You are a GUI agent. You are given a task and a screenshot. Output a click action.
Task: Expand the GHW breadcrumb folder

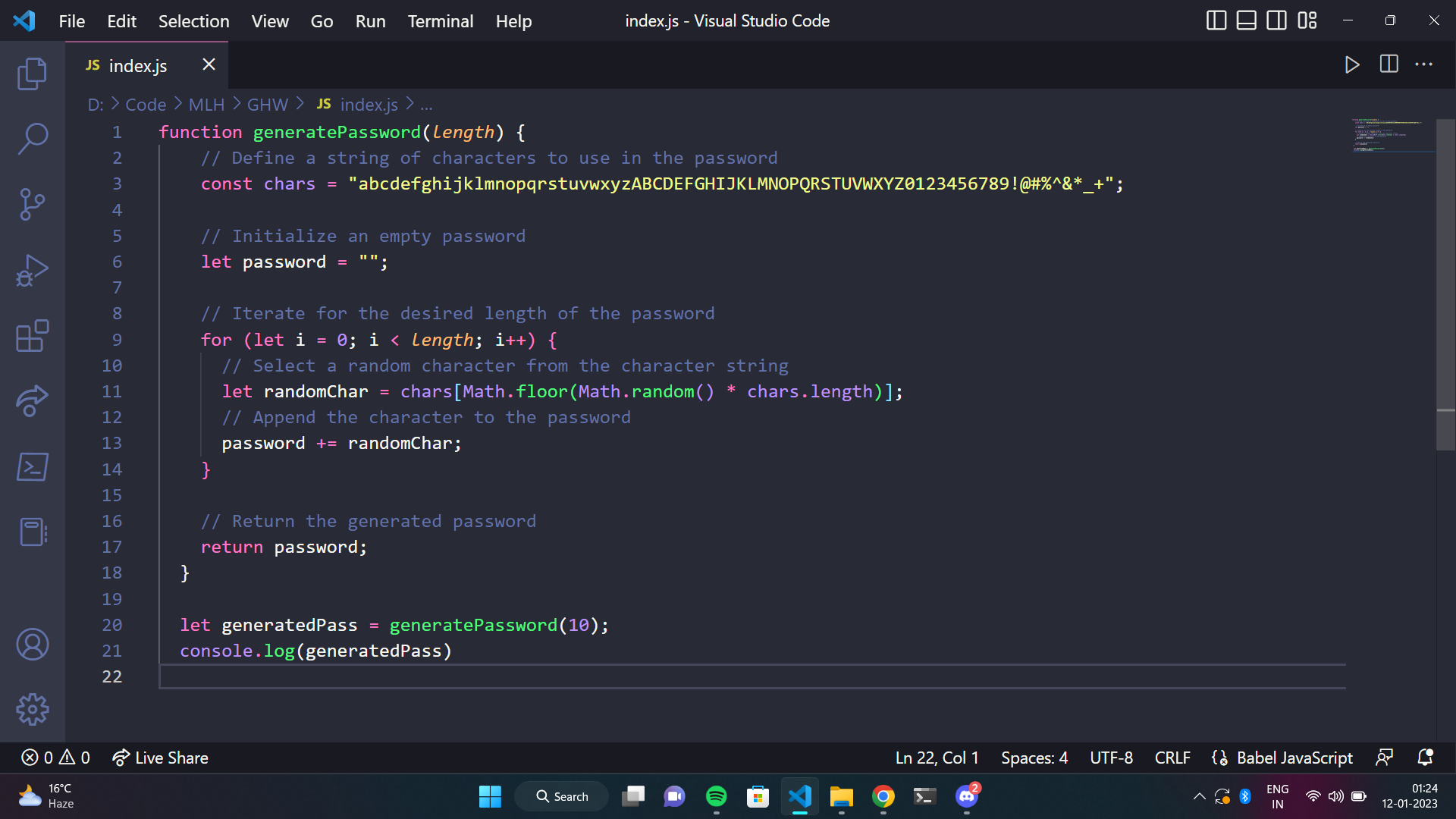[267, 105]
